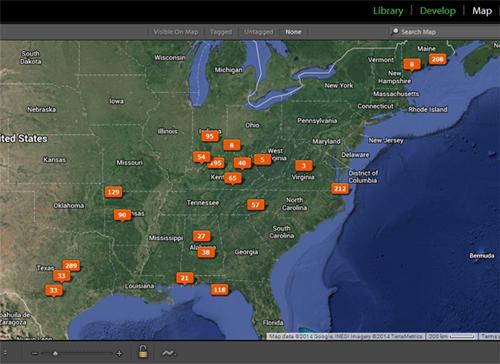500x364 pixels.
Task: Switch to the Develop module
Action: click(x=438, y=11)
